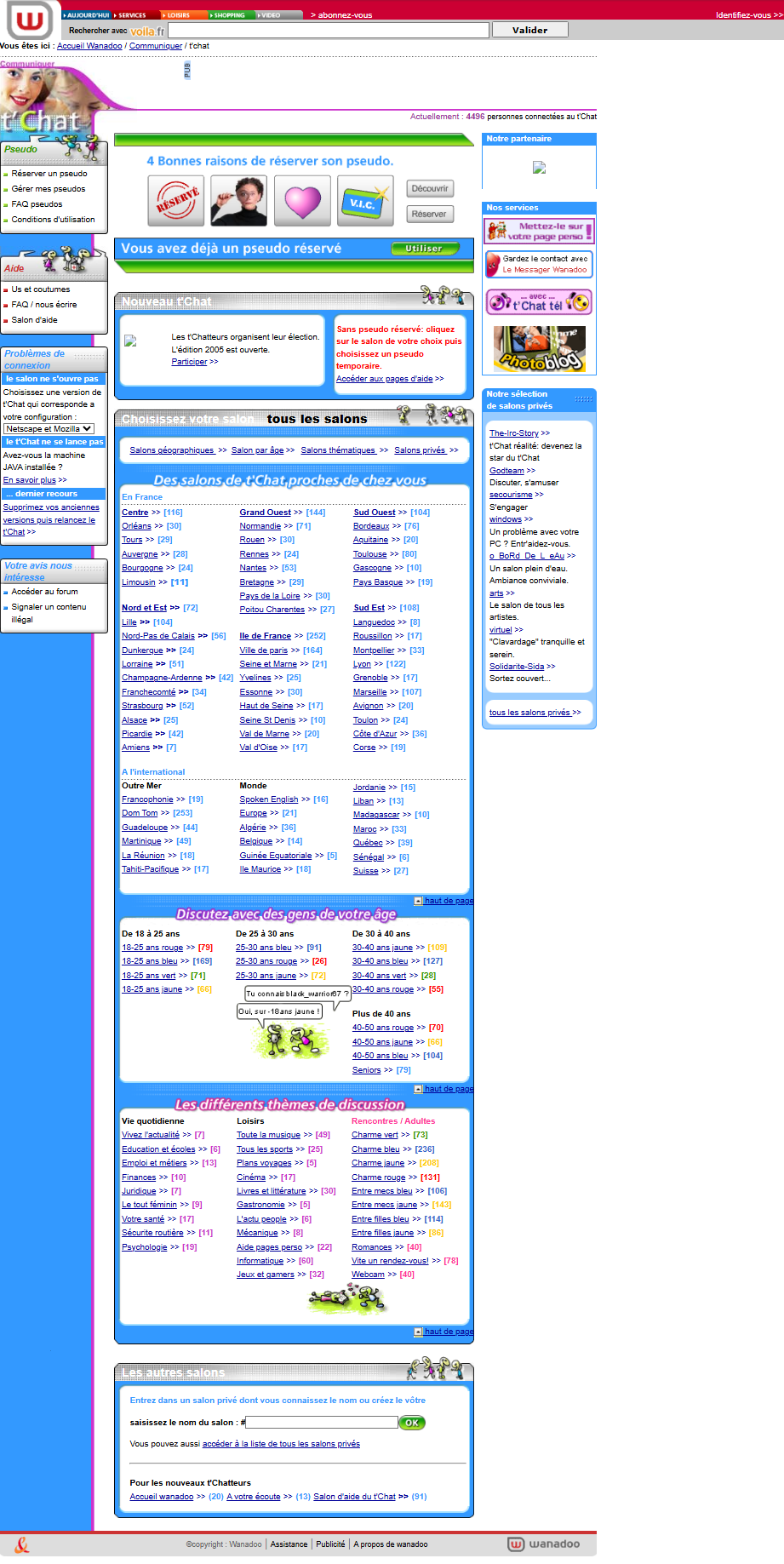Click the footer Wanadoo logo

point(544,1544)
